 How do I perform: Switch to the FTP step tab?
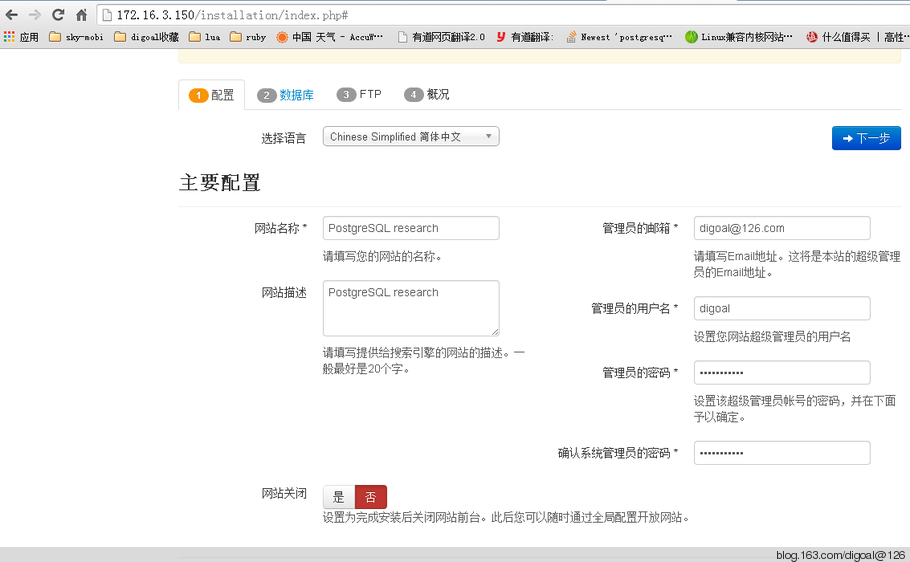coord(359,94)
